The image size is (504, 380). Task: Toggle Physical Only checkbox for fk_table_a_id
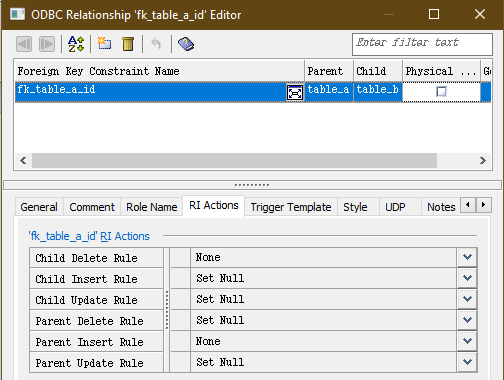441,91
